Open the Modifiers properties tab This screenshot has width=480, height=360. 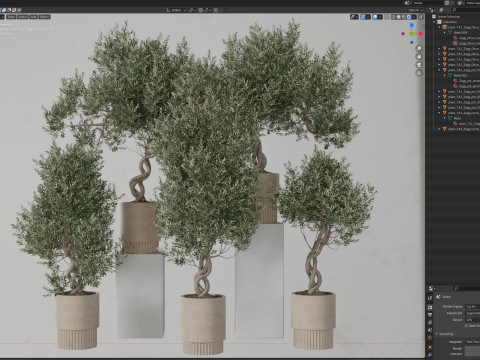coord(430,355)
